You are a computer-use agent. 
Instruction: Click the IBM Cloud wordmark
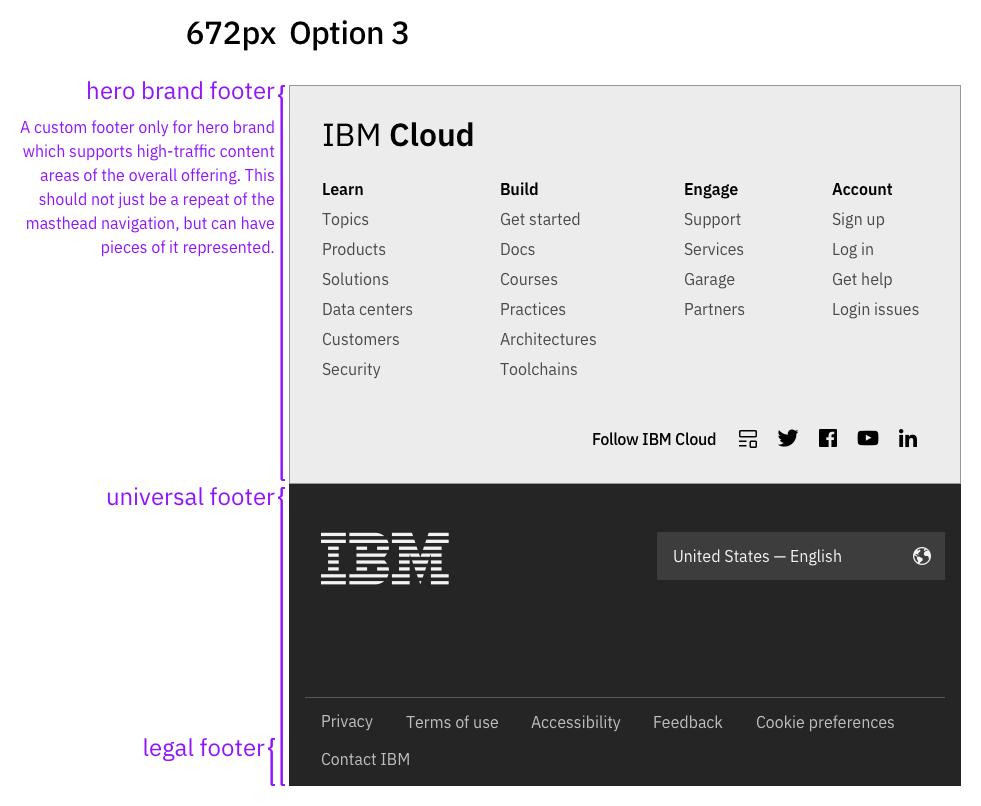(x=397, y=134)
